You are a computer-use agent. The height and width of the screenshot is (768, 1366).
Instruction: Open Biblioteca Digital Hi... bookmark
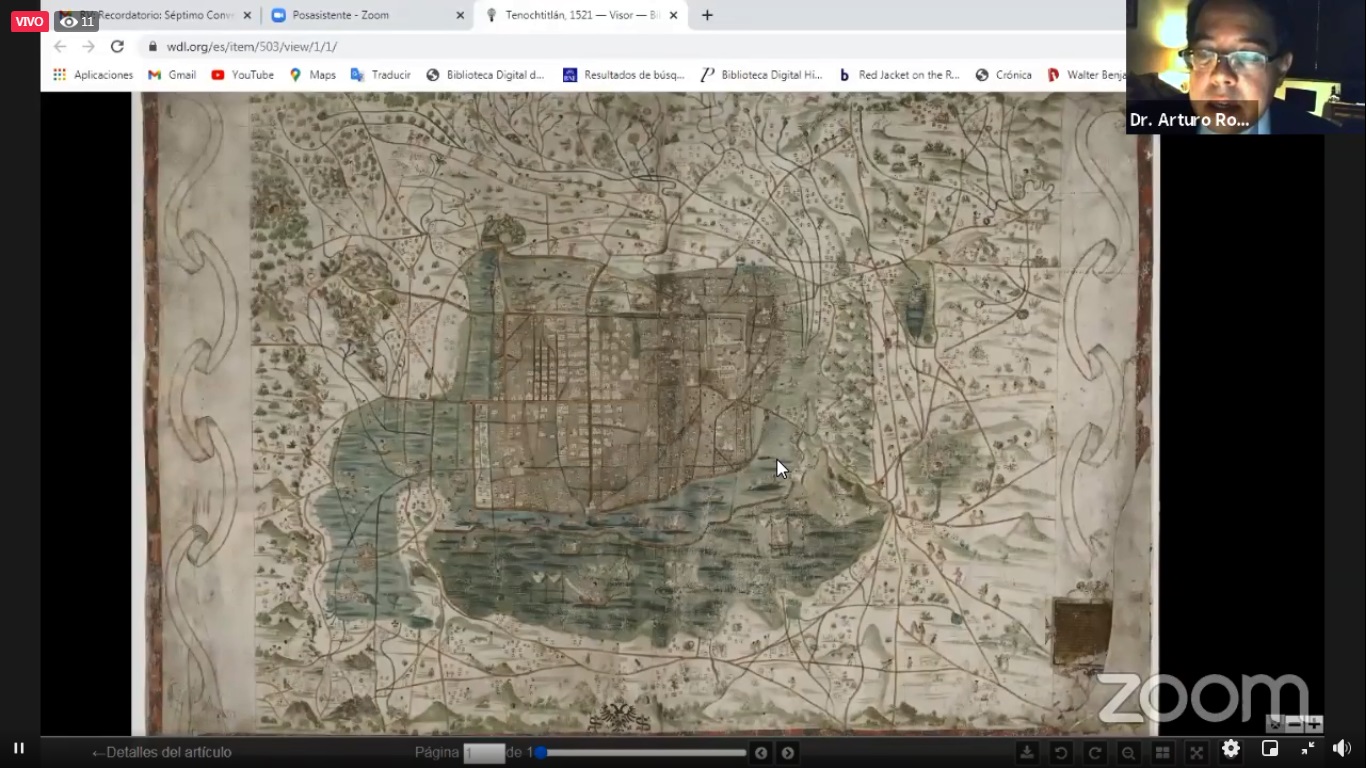point(762,75)
